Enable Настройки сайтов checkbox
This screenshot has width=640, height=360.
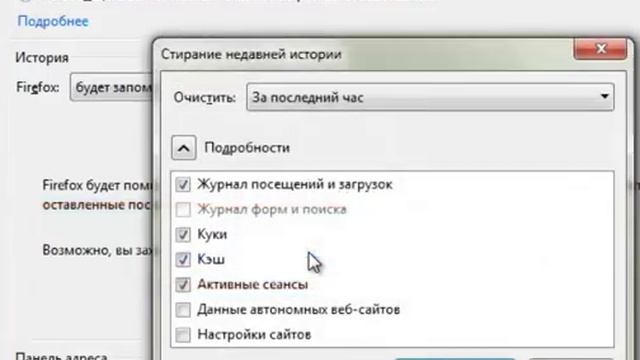click(183, 335)
